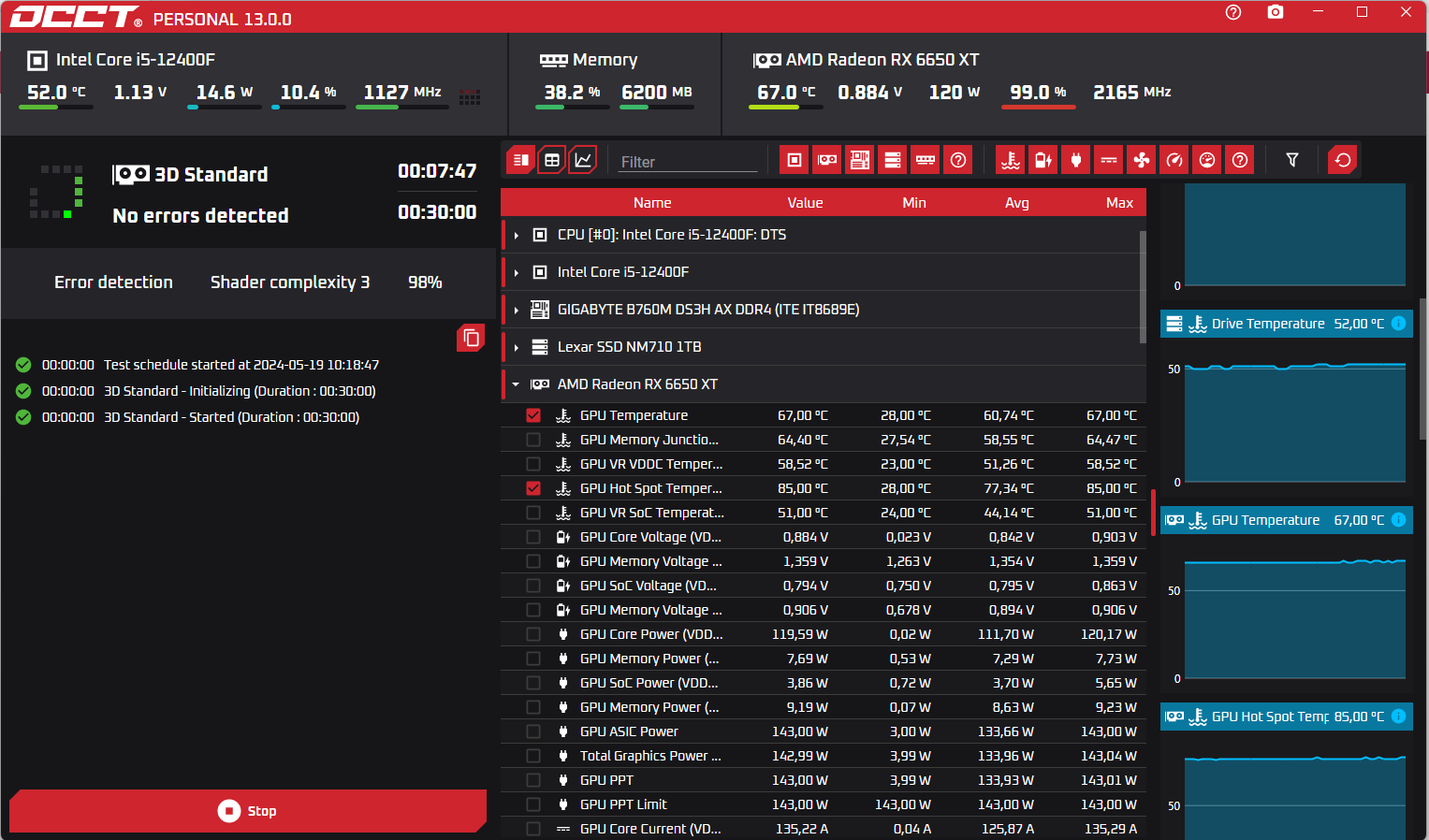Expand the GIGABYTE B760M DS3H group

click(x=516, y=310)
